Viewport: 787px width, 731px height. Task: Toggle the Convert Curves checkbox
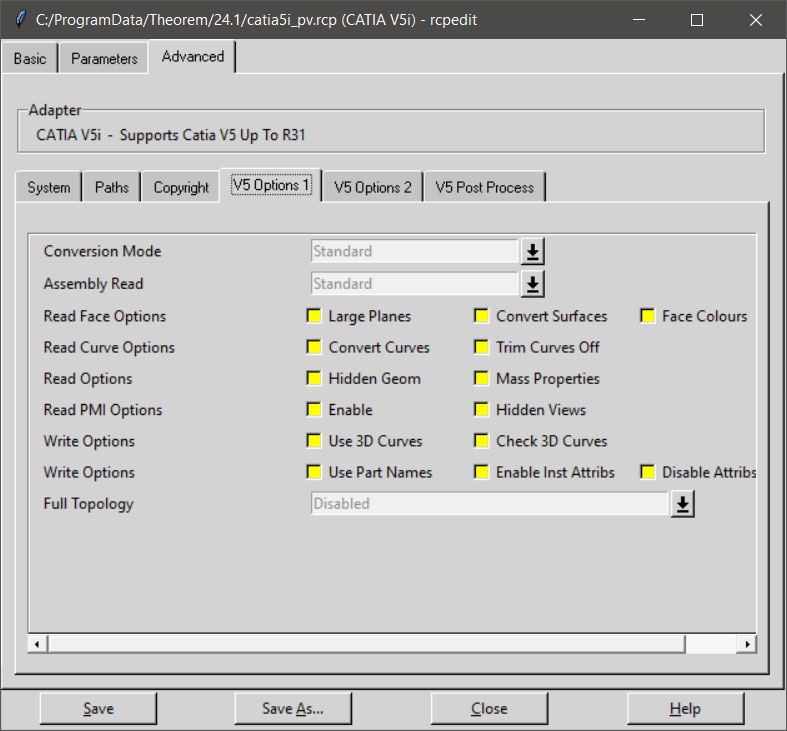coord(314,347)
